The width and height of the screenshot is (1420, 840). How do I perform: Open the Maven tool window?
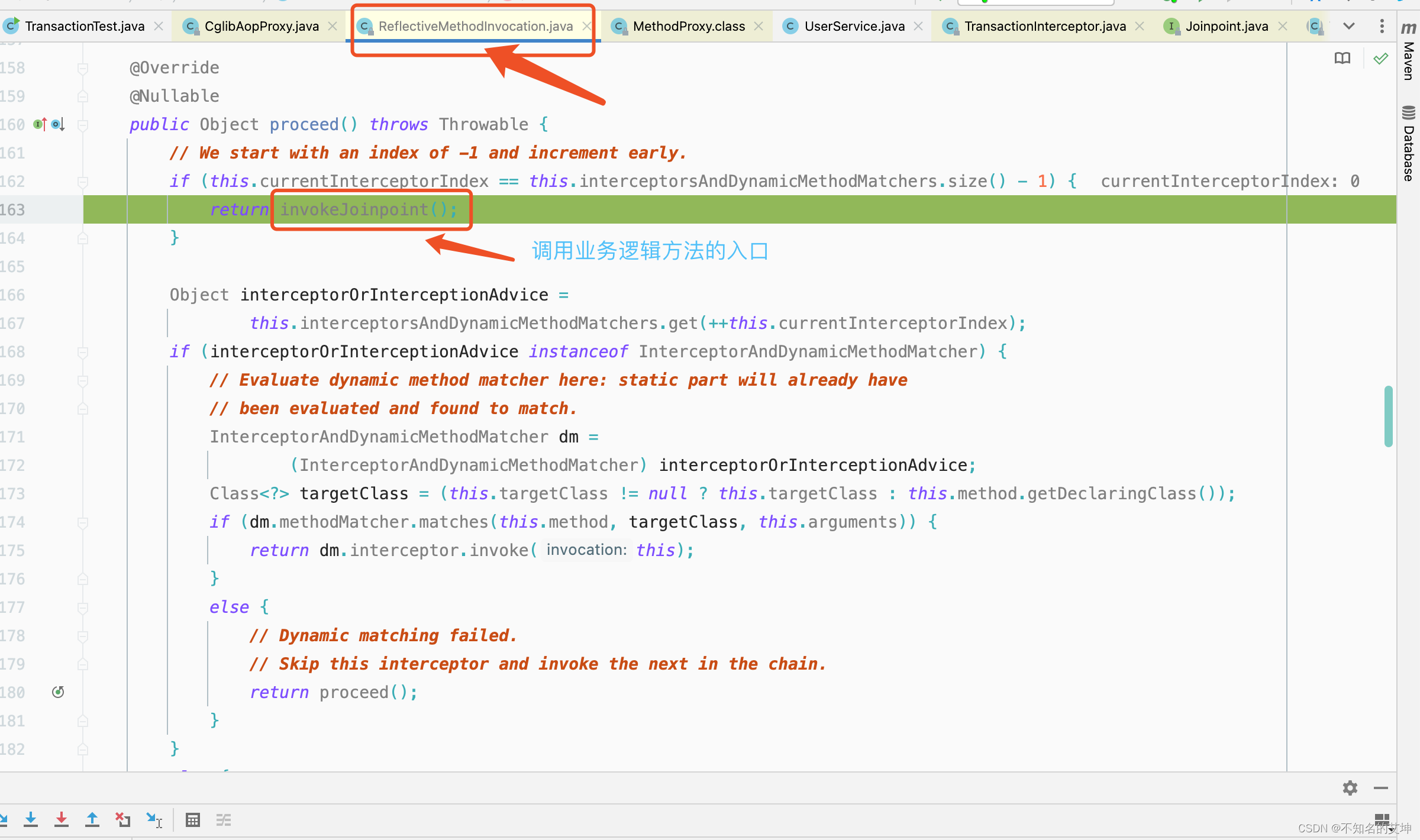click(x=1409, y=51)
